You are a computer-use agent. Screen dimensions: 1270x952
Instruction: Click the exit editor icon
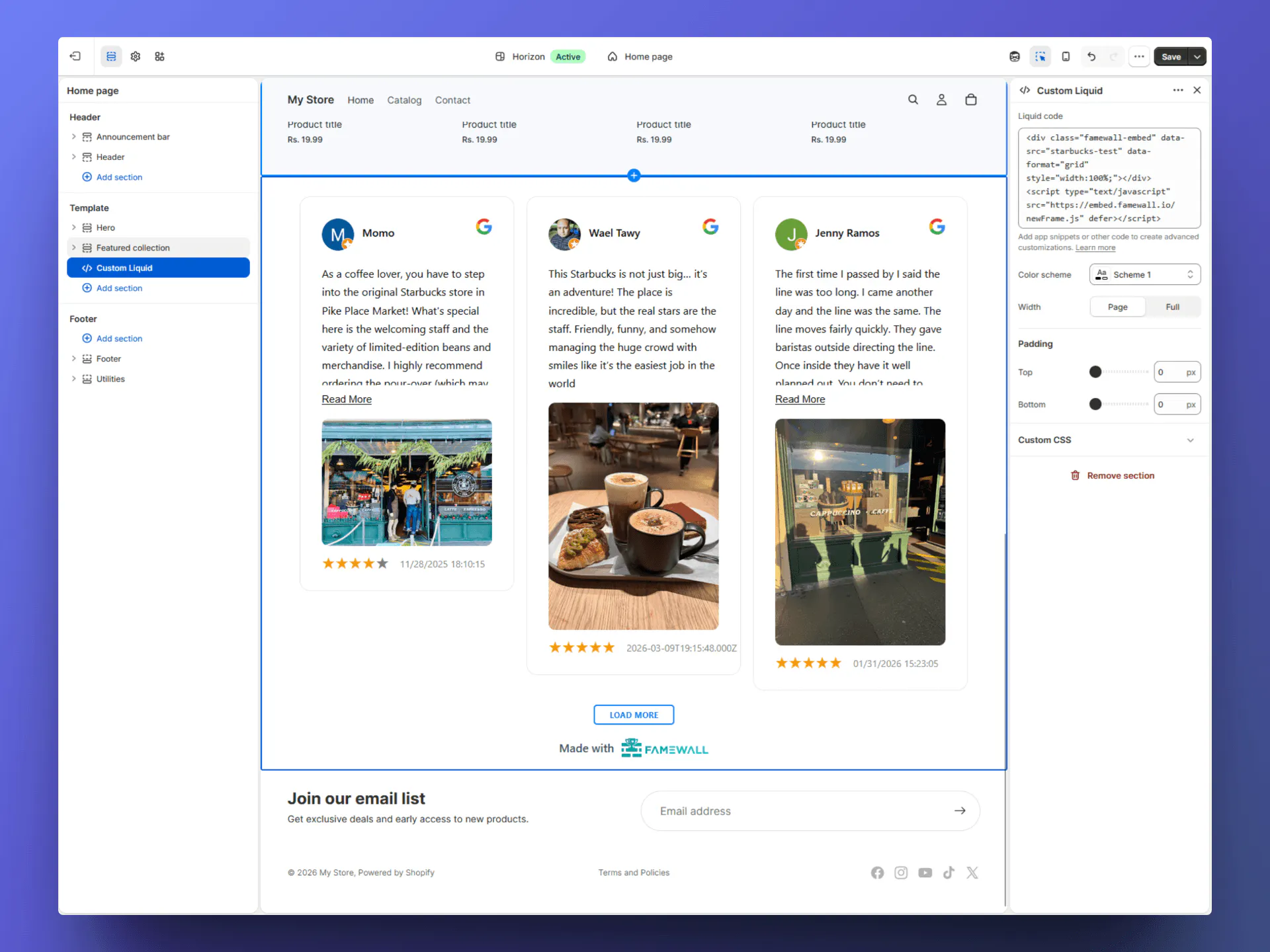75,56
